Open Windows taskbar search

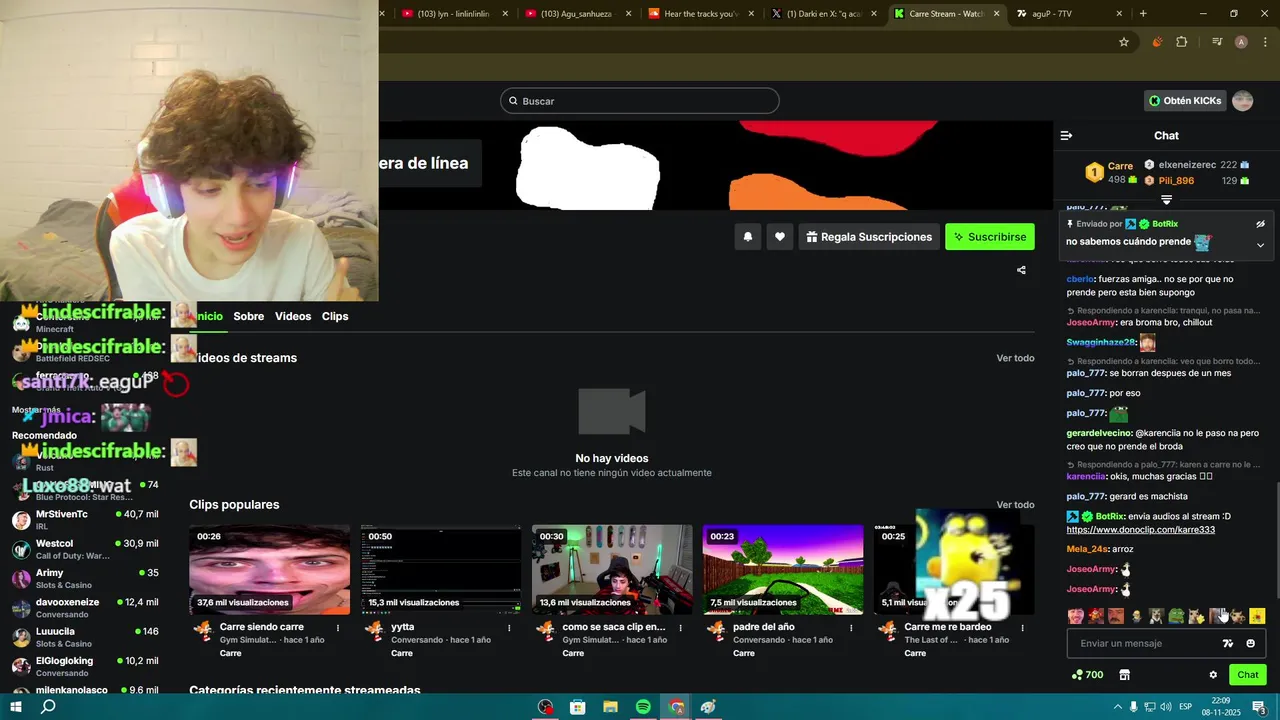(x=48, y=707)
